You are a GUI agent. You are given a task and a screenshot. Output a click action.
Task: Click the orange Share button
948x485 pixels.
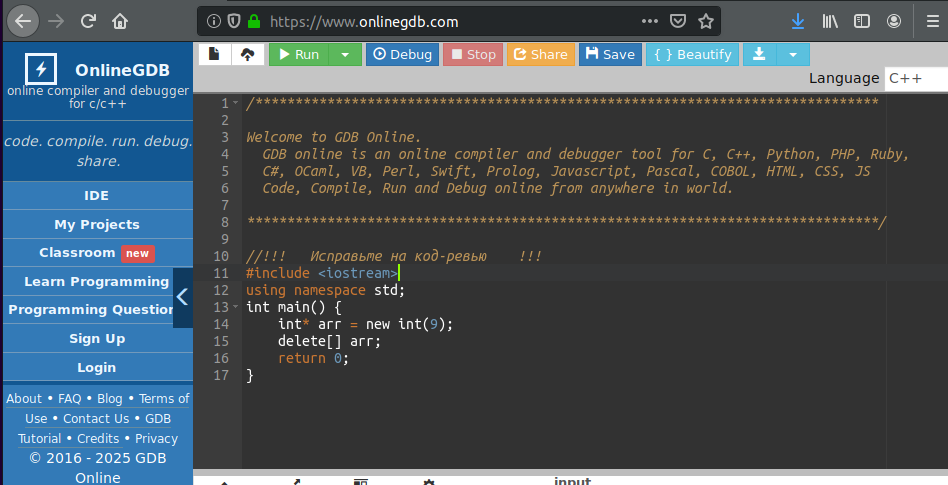(x=541, y=54)
